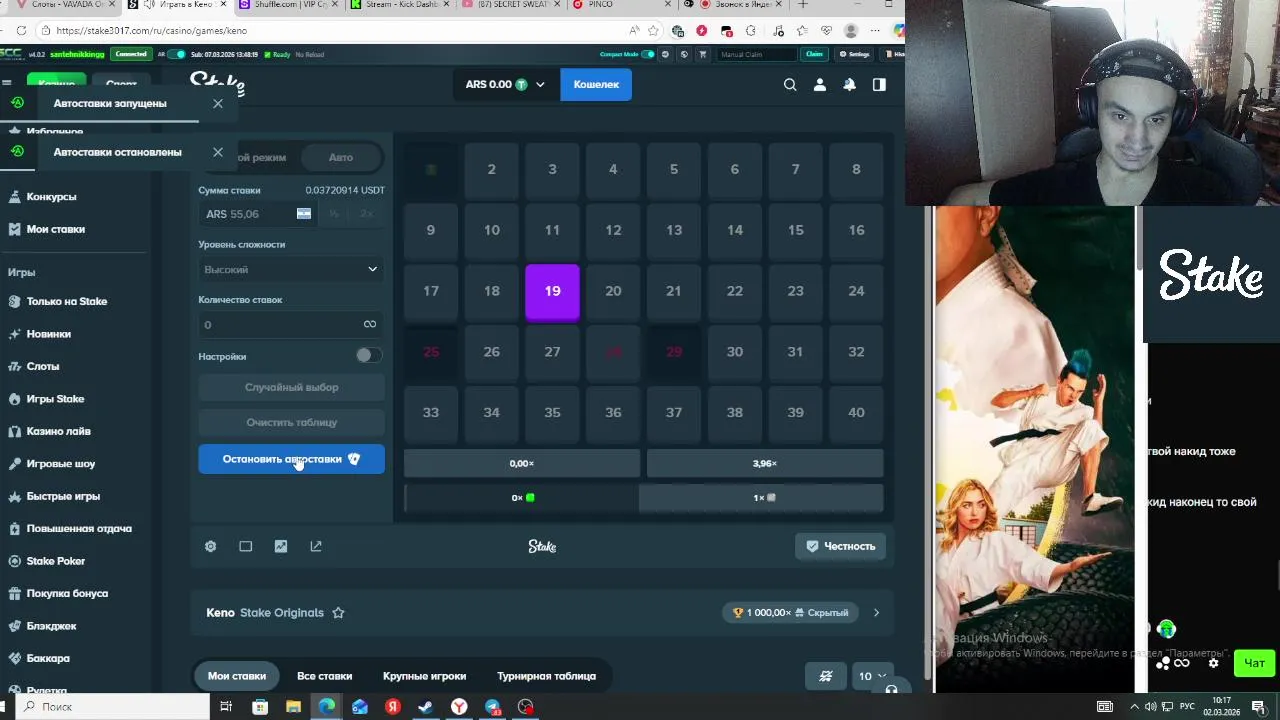
Task: Expand Keno info panel chevron arrow
Action: pos(876,613)
